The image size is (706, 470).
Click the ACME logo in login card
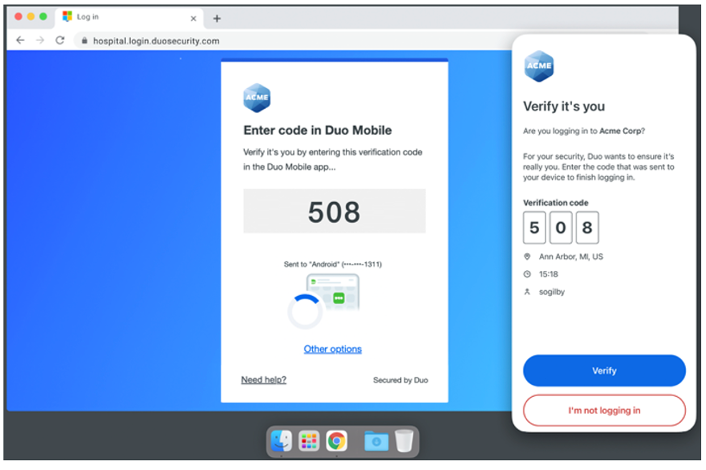[x=257, y=98]
